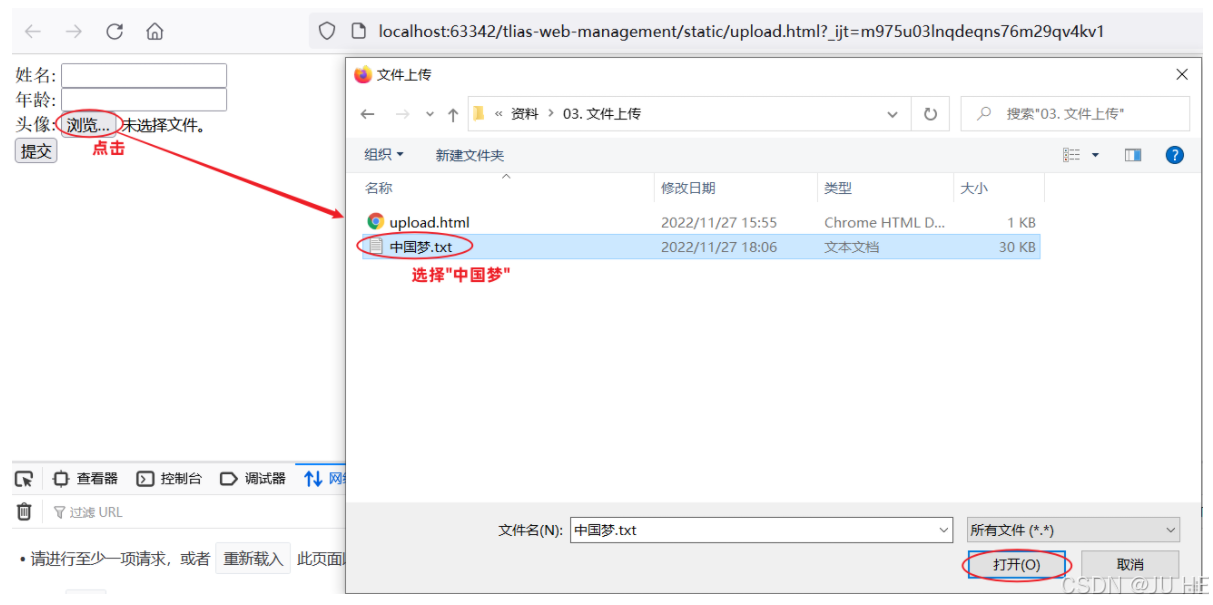
Task: Click the 姓名 text field
Action: pyautogui.click(x=144, y=75)
